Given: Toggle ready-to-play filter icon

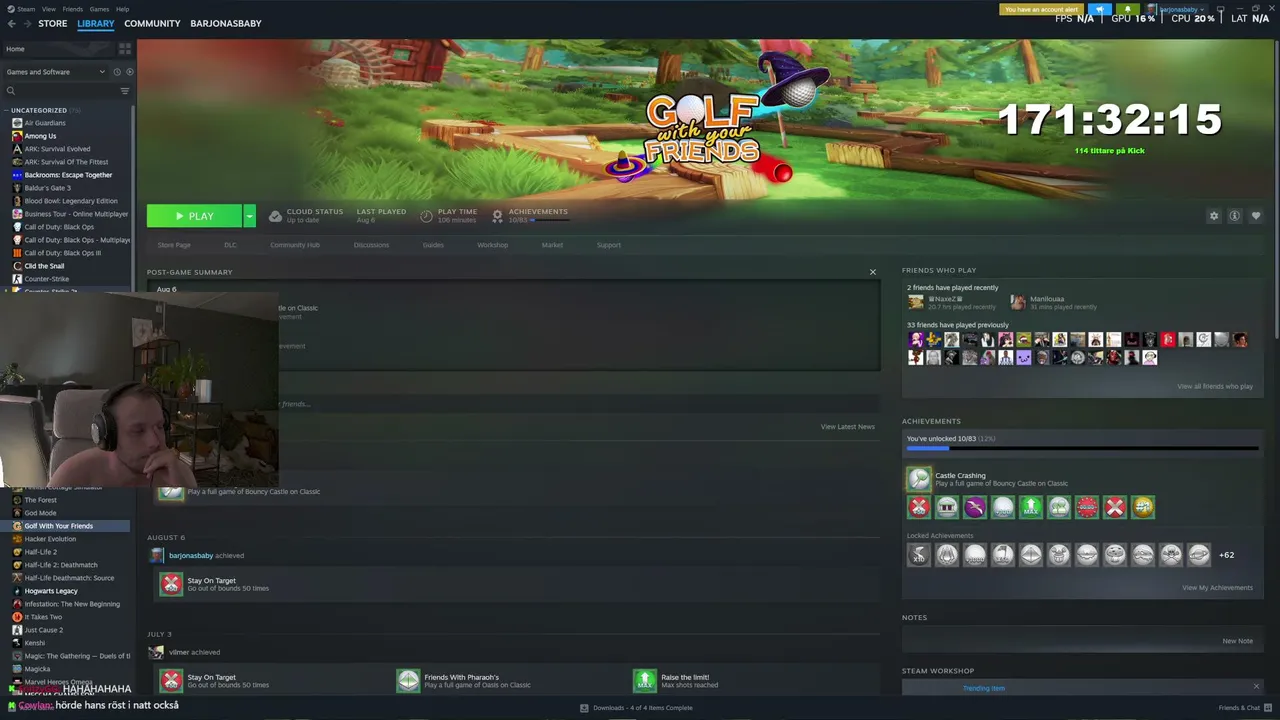Looking at the screenshot, I should click(x=129, y=72).
